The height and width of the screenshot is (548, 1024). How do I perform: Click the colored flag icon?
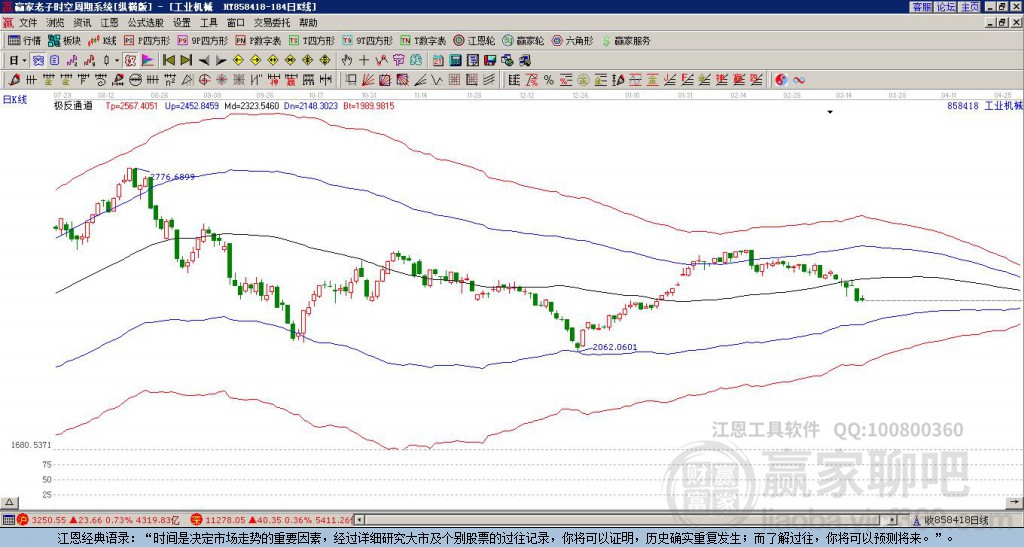click(148, 61)
